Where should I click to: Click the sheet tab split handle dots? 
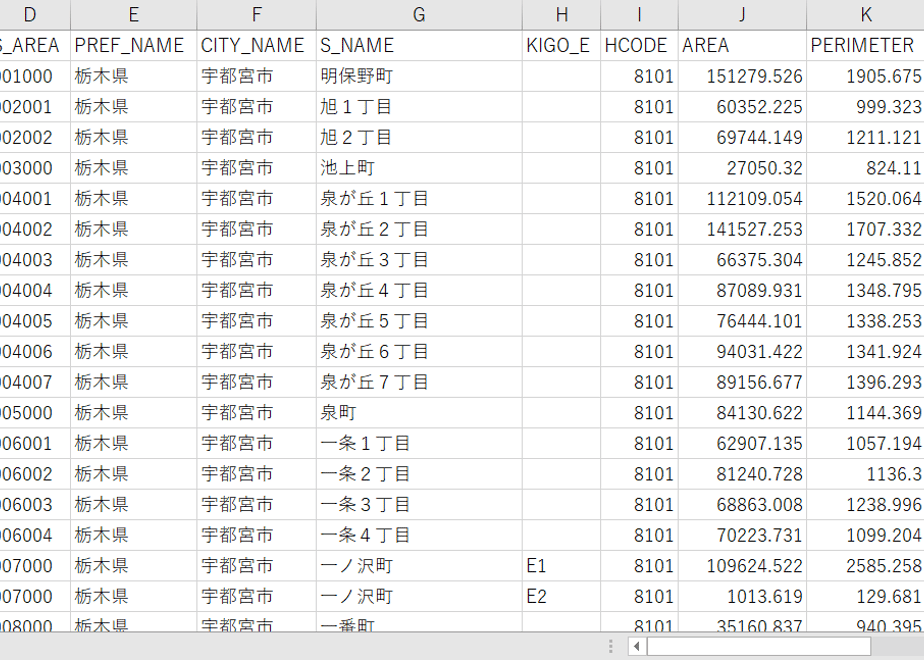[611, 646]
